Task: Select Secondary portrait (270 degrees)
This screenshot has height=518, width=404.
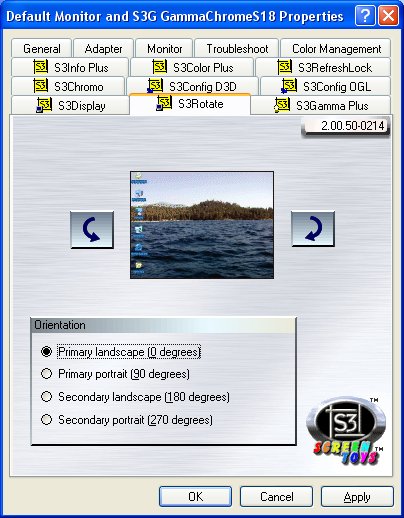Action: 126,420
